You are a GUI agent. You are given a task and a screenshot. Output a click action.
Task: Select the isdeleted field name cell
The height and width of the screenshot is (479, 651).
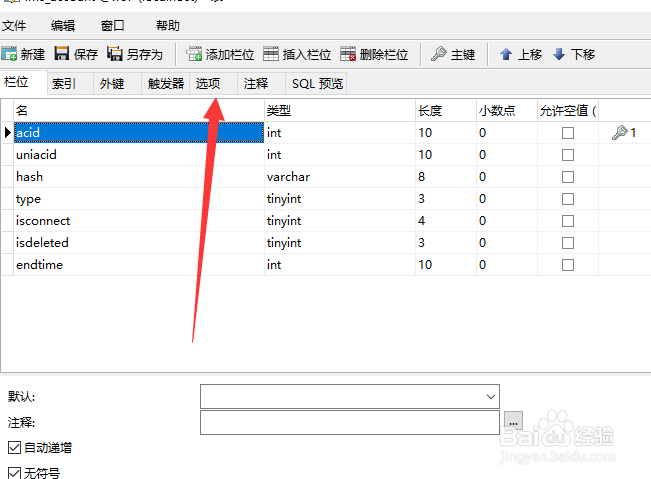[x=139, y=242]
